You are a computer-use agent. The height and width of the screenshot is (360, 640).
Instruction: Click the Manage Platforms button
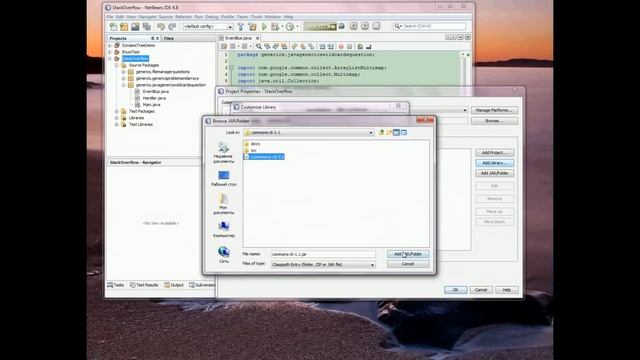(x=494, y=110)
